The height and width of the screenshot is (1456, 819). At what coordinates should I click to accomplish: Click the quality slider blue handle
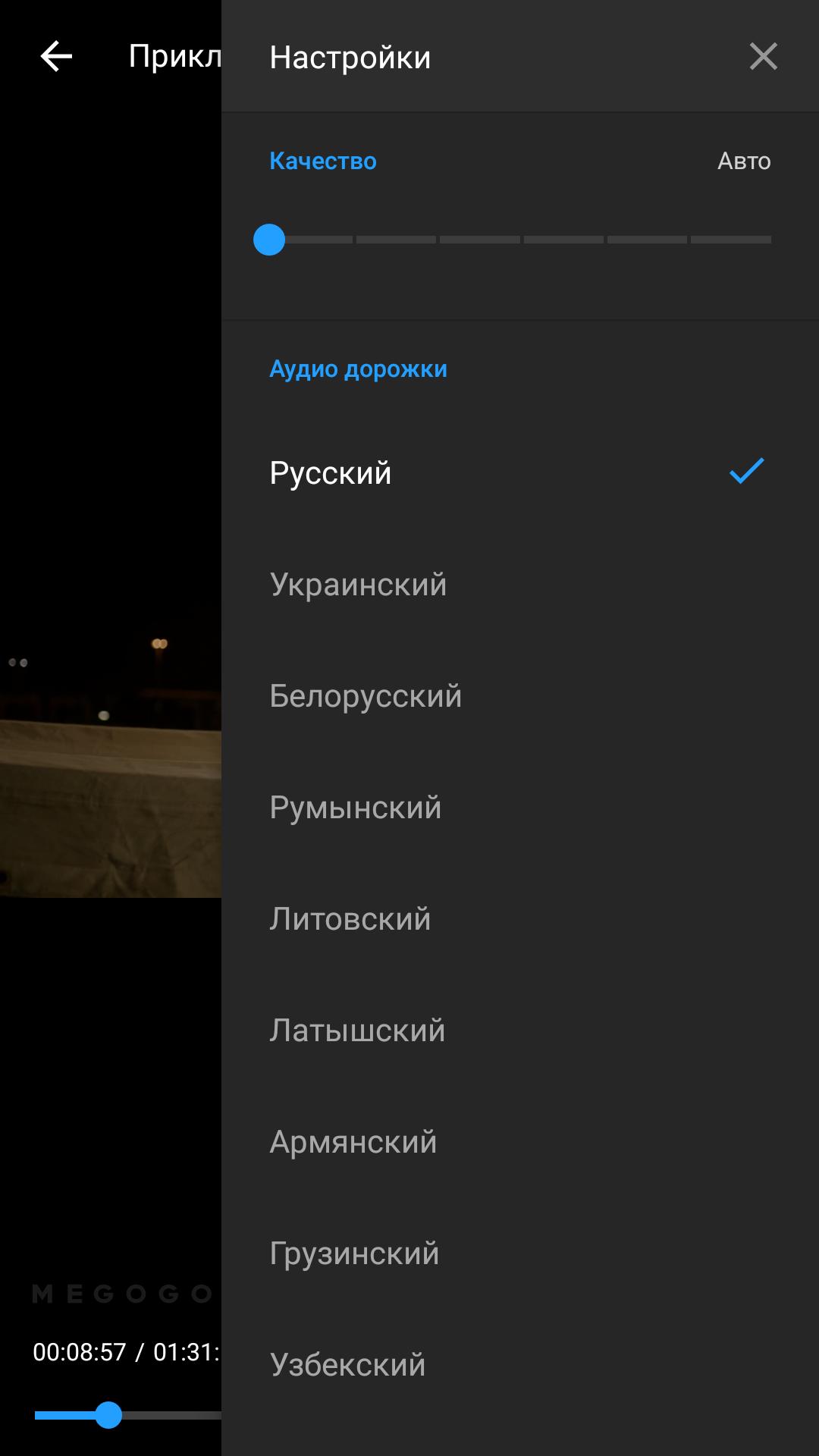tap(269, 240)
